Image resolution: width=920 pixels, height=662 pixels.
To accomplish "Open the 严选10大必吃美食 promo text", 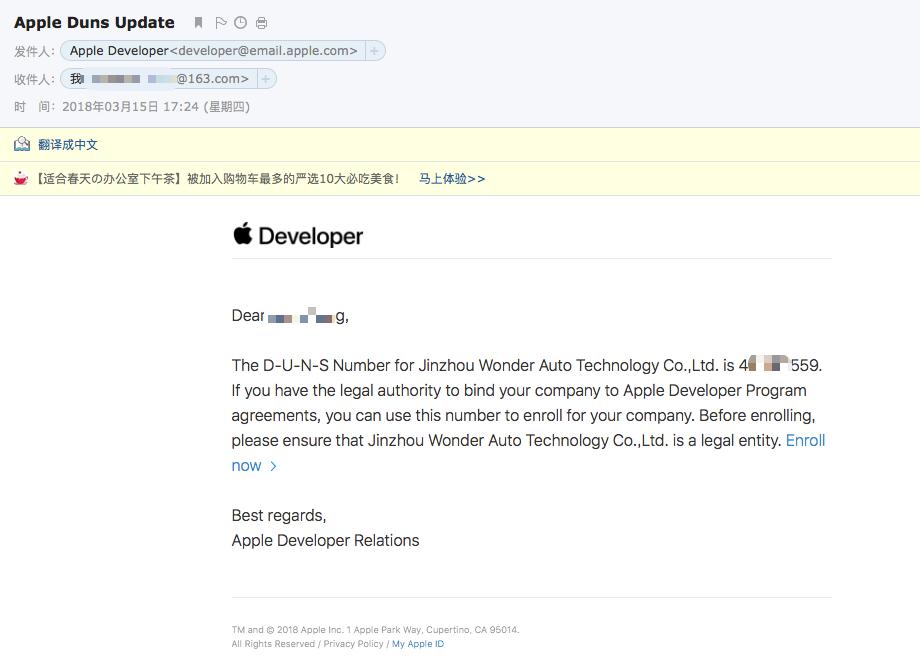I will 218,179.
